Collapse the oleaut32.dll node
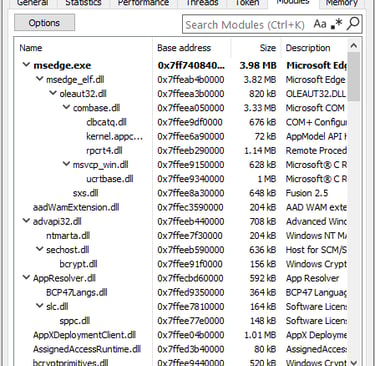 (53, 93)
